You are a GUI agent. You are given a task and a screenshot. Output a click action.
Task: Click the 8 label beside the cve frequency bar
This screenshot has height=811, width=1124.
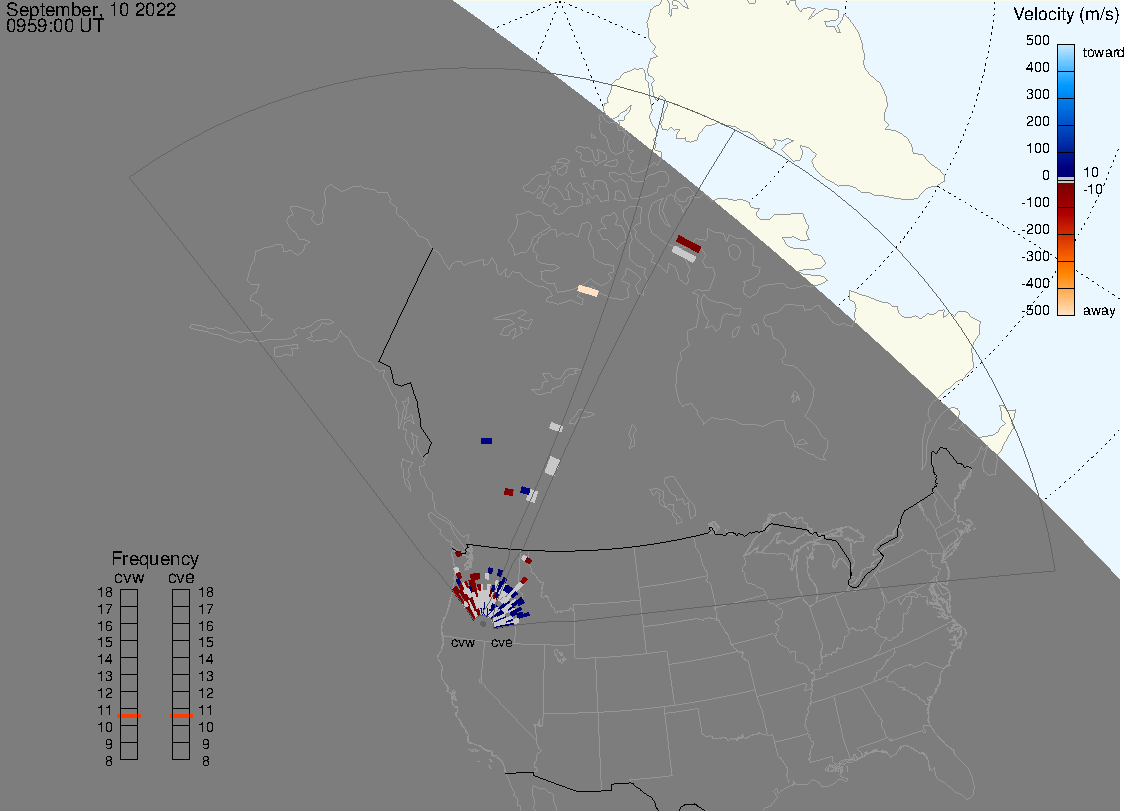point(206,761)
